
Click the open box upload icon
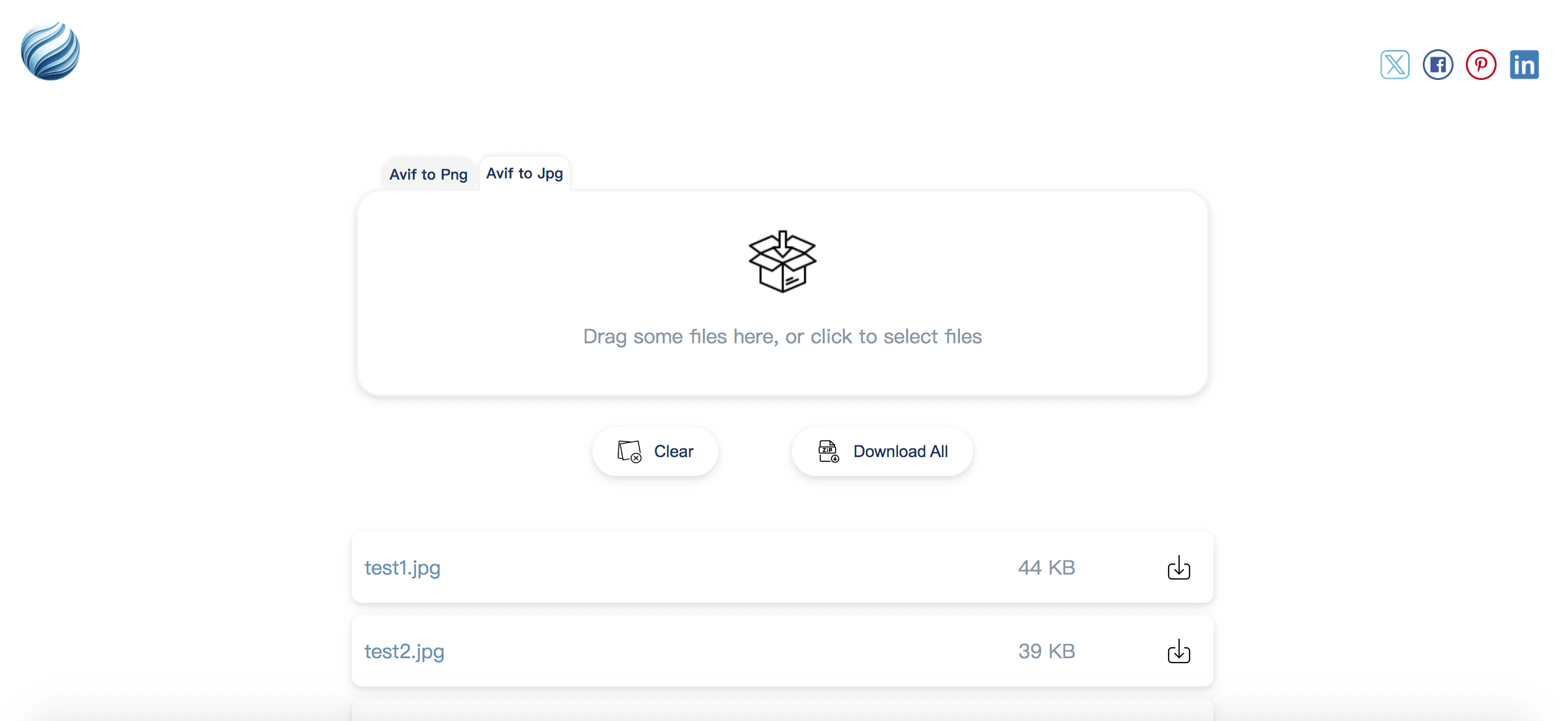click(782, 261)
